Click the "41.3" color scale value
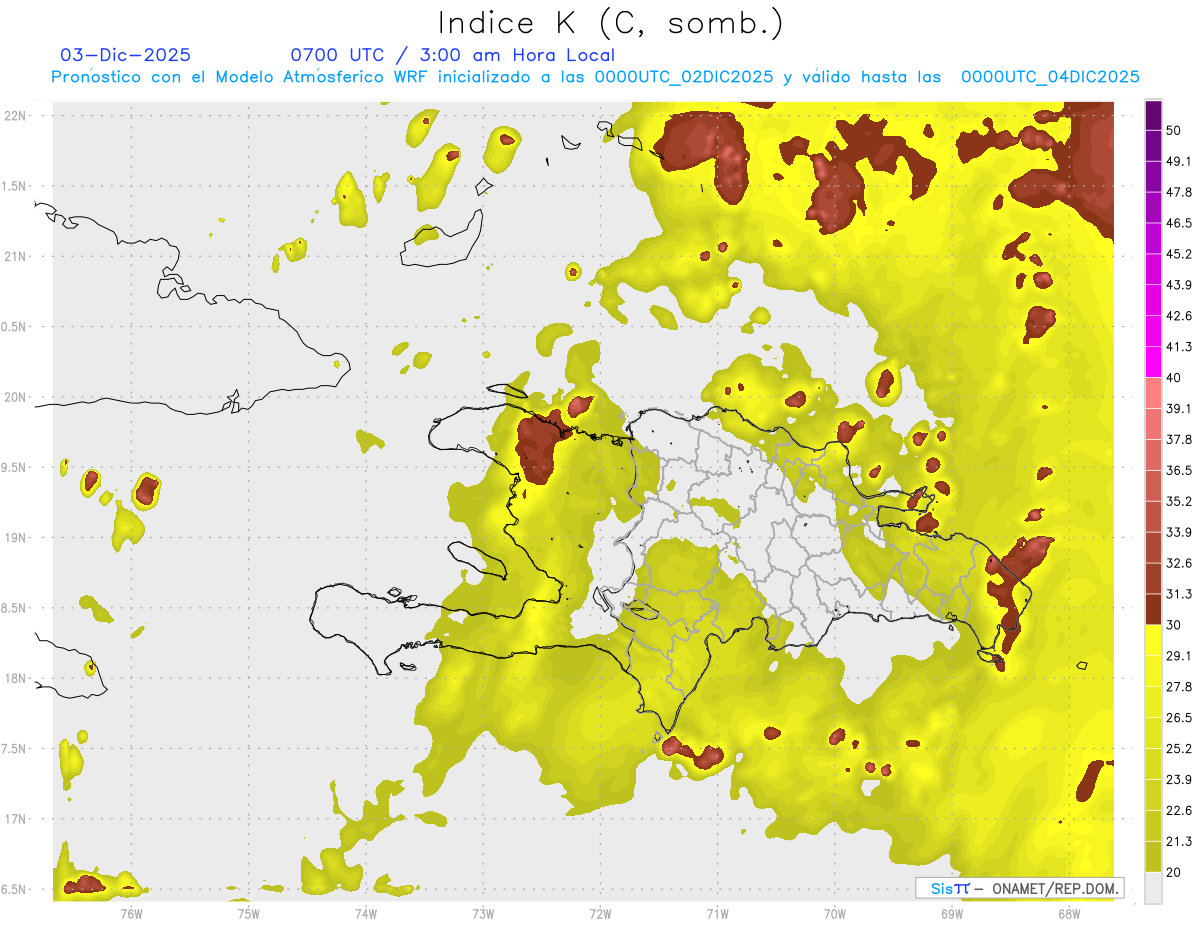The image size is (1200, 927). (1180, 347)
